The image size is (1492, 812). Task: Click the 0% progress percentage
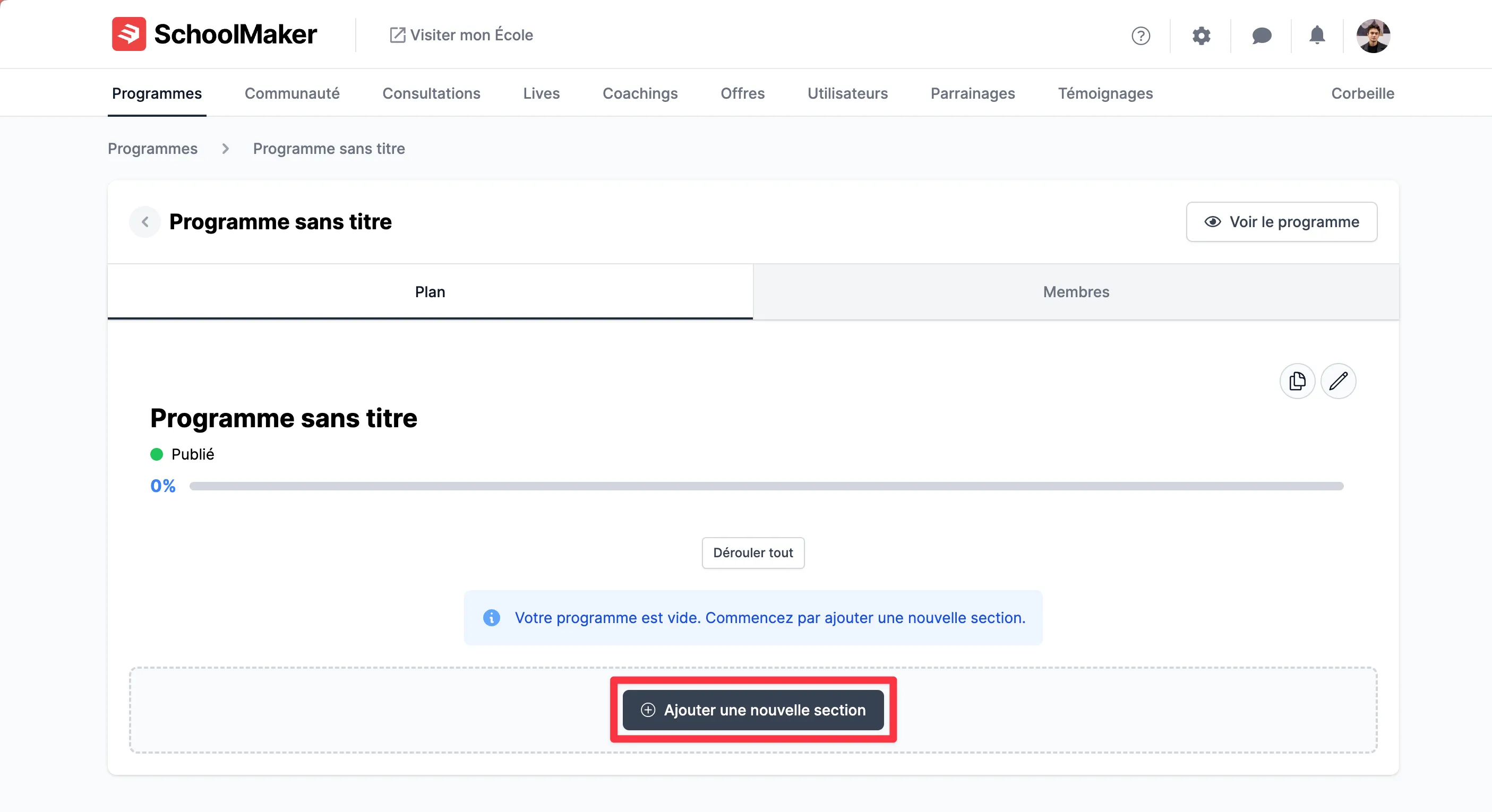[163, 486]
